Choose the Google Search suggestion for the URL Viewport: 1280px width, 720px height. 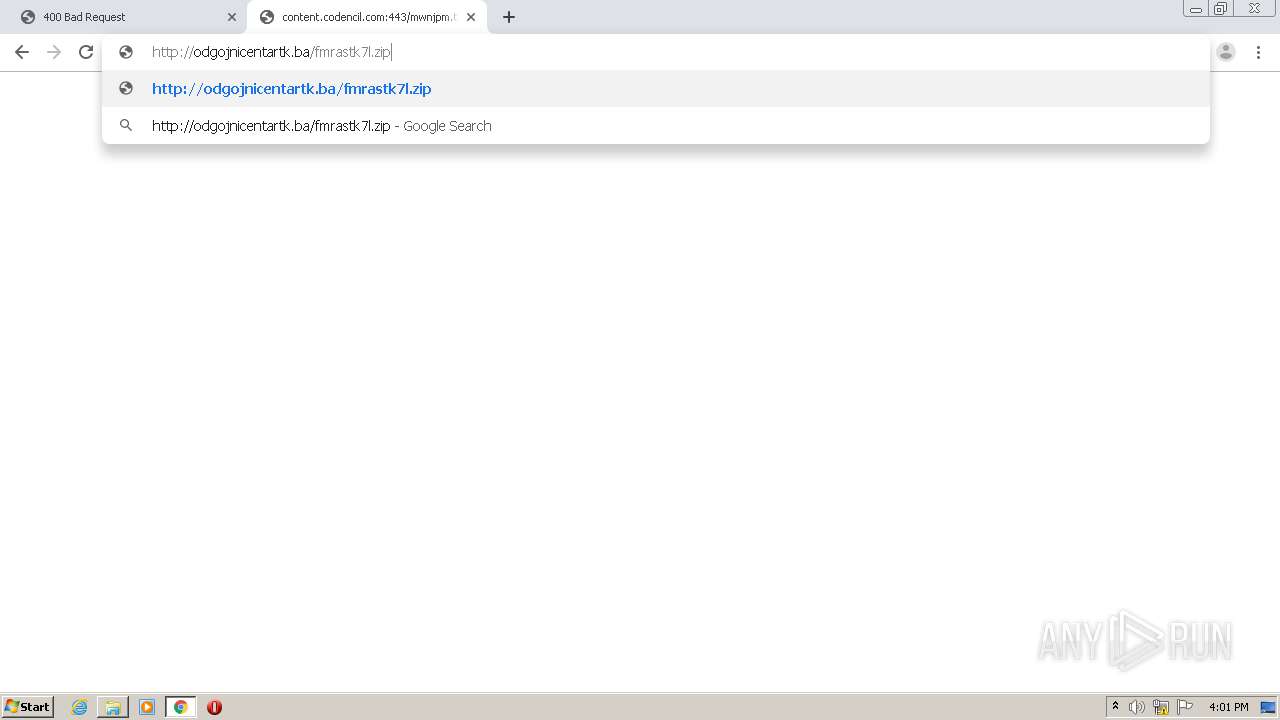pyautogui.click(x=656, y=125)
